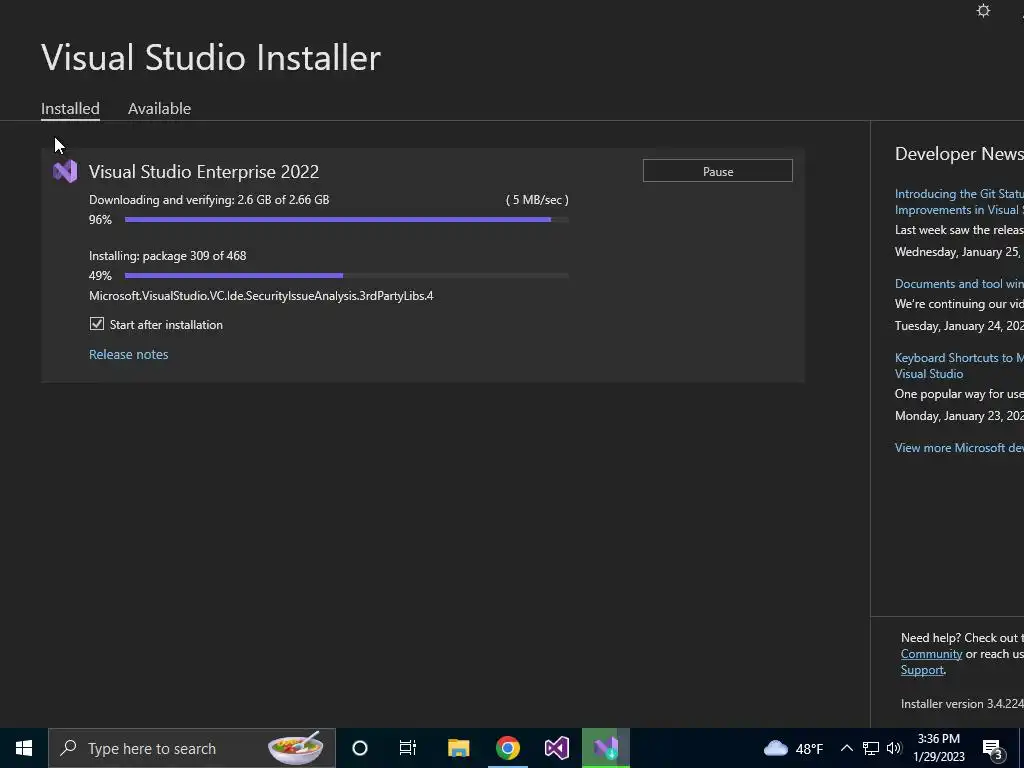Show hidden system tray icons
Screen dimensions: 1024x768
coord(846,748)
